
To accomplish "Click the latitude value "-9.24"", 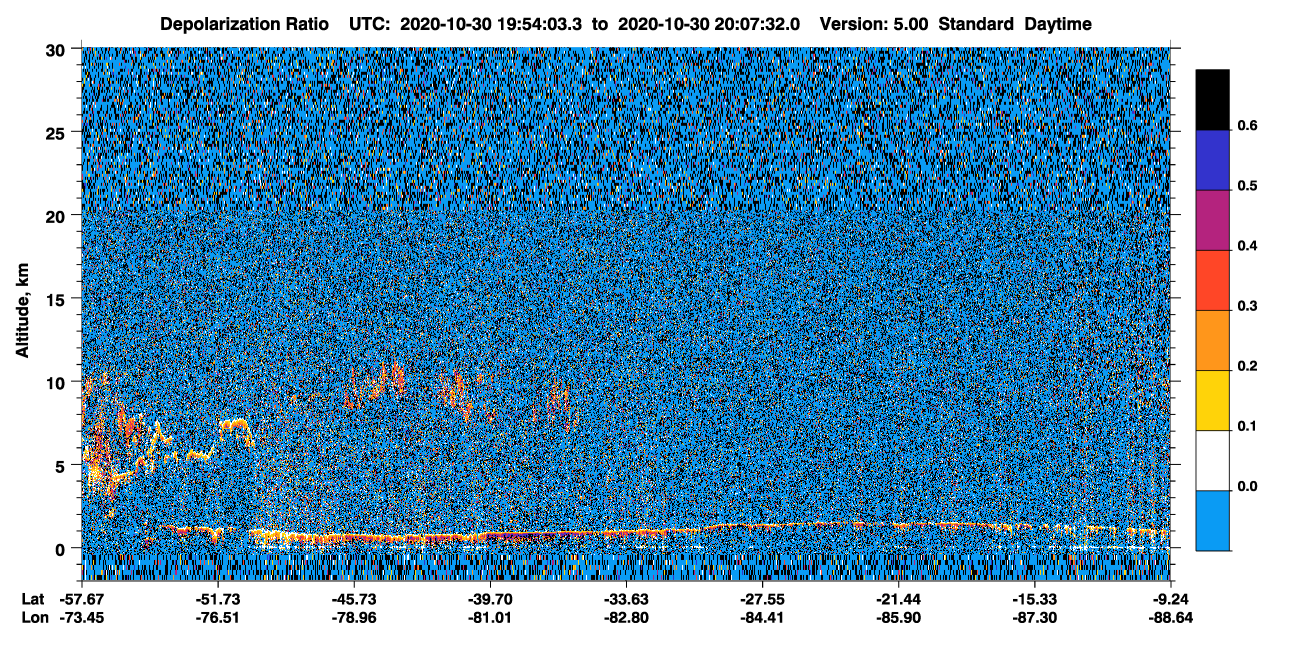I will click(1172, 598).
